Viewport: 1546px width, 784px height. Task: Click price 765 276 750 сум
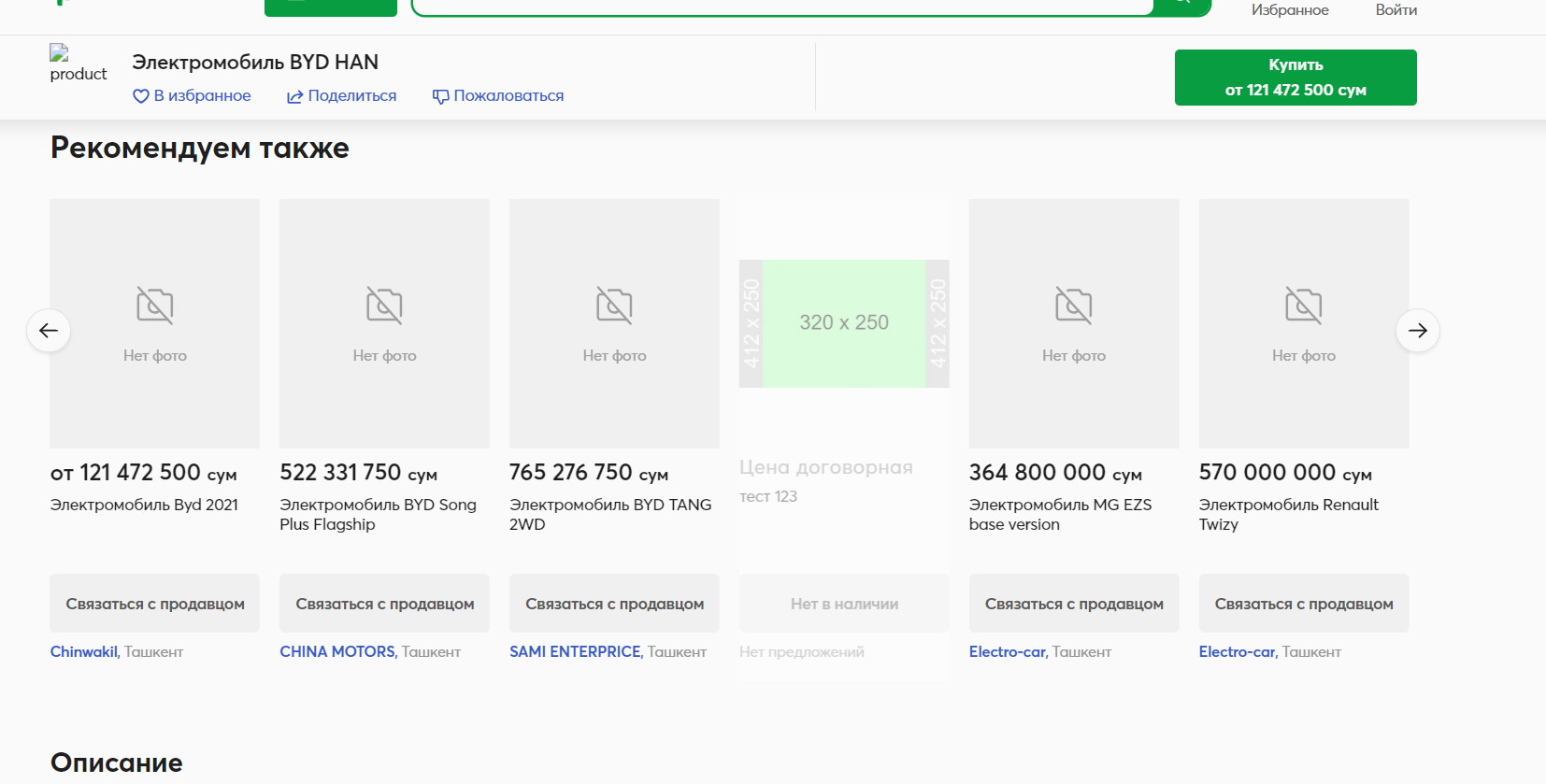point(589,473)
